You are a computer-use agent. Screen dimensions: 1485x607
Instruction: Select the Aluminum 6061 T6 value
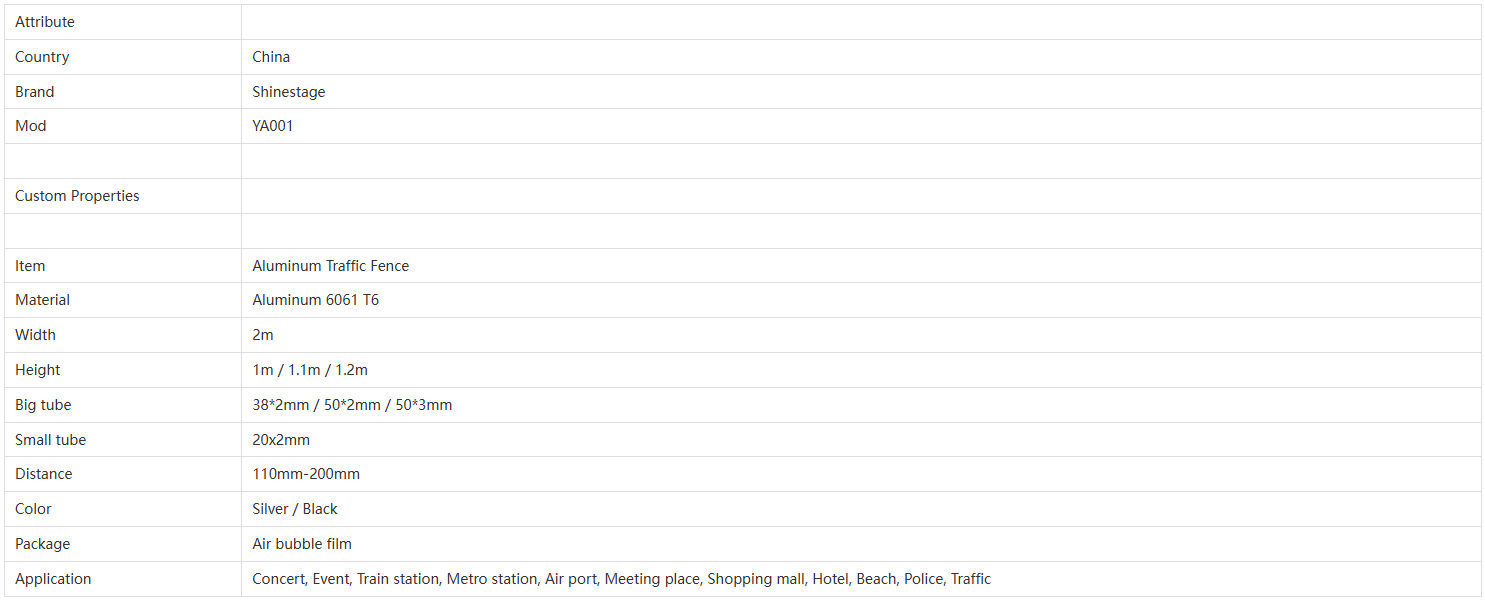[x=316, y=300]
